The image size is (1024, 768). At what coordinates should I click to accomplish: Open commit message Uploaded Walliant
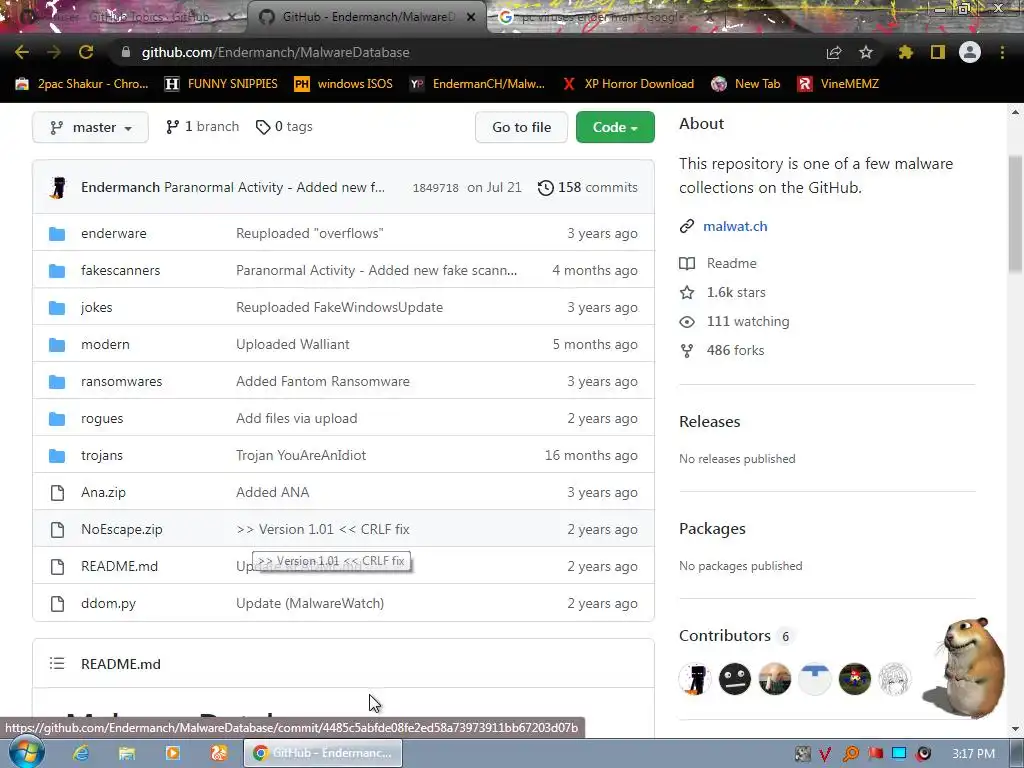[x=293, y=344]
